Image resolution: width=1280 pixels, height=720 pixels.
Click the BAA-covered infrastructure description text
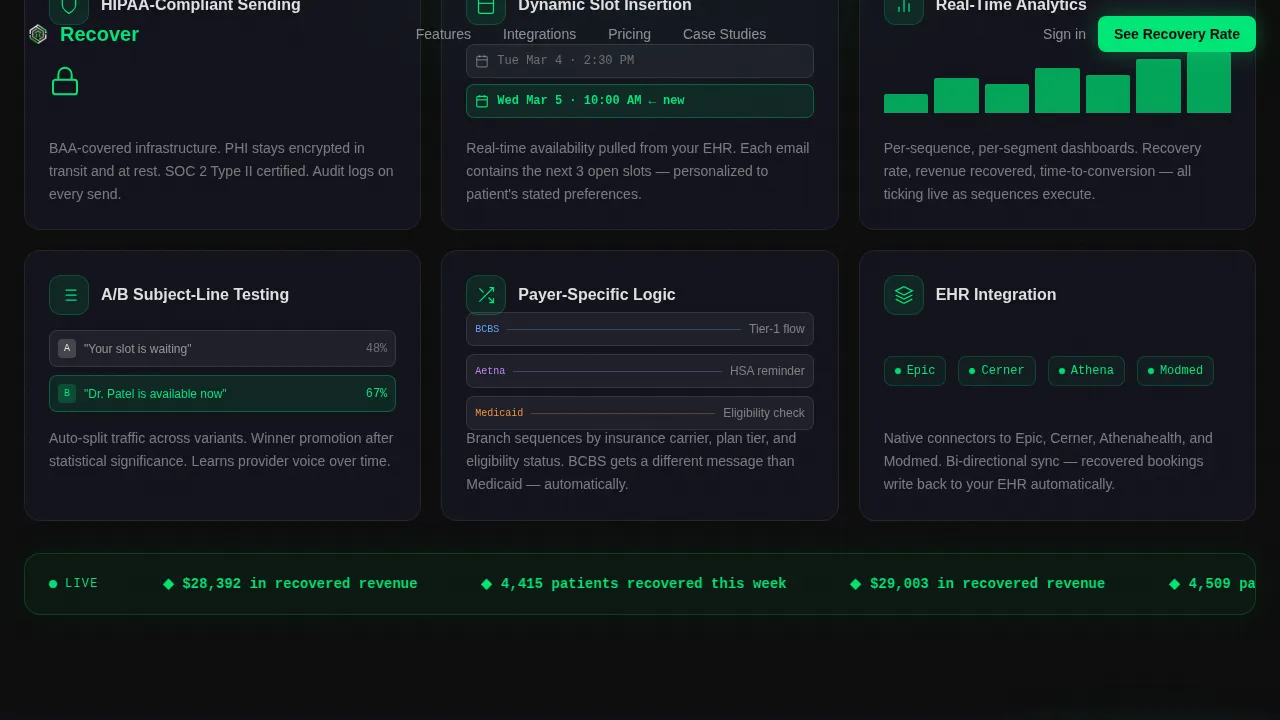(x=222, y=171)
